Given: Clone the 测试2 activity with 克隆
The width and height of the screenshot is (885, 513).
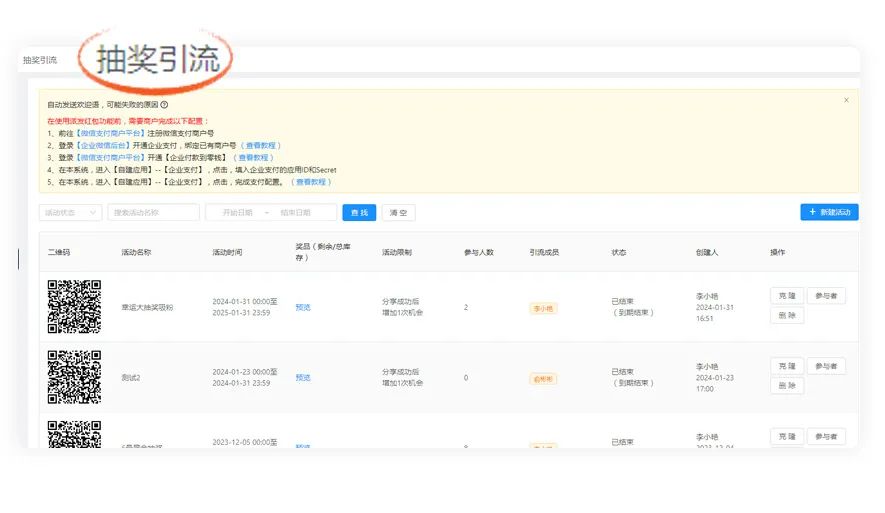Looking at the screenshot, I should click(x=787, y=366).
